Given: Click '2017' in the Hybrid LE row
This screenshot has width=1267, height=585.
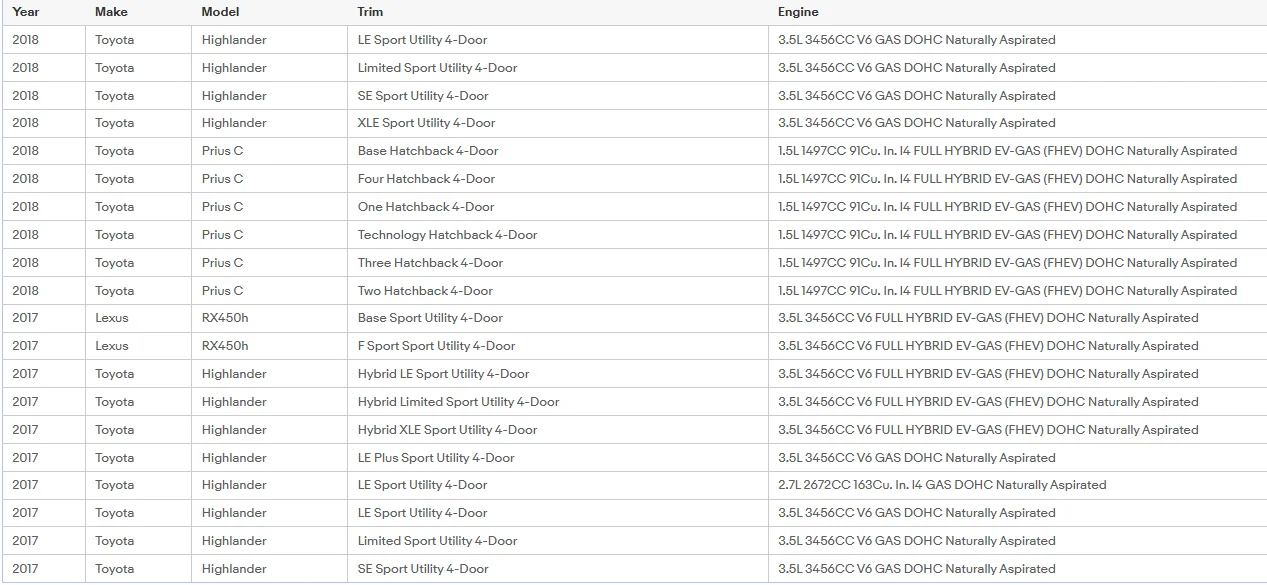Looking at the screenshot, I should click(26, 374).
